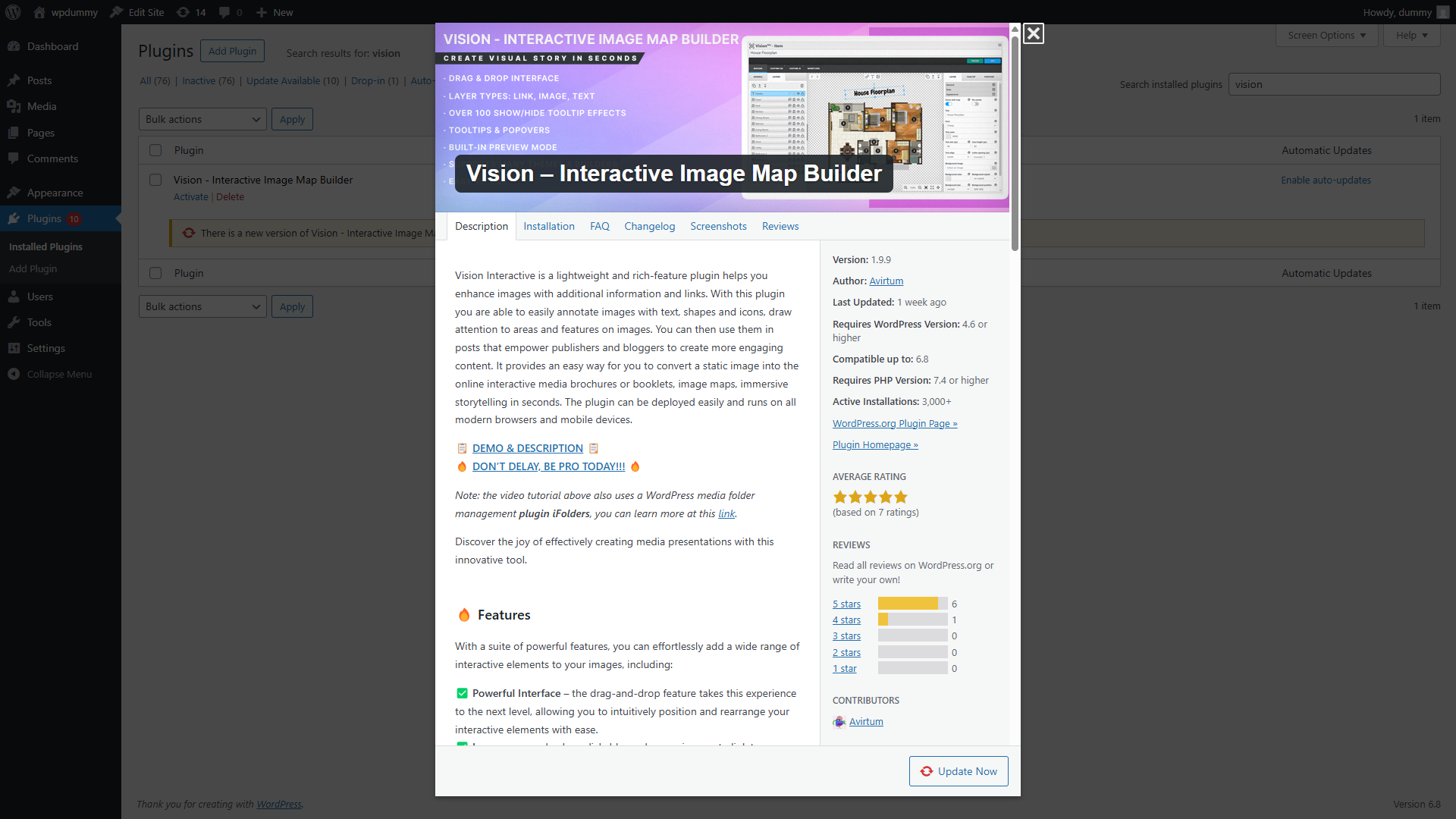Image resolution: width=1456 pixels, height=819 pixels.
Task: Click the user avatar next to Howdy
Action: [1442, 12]
